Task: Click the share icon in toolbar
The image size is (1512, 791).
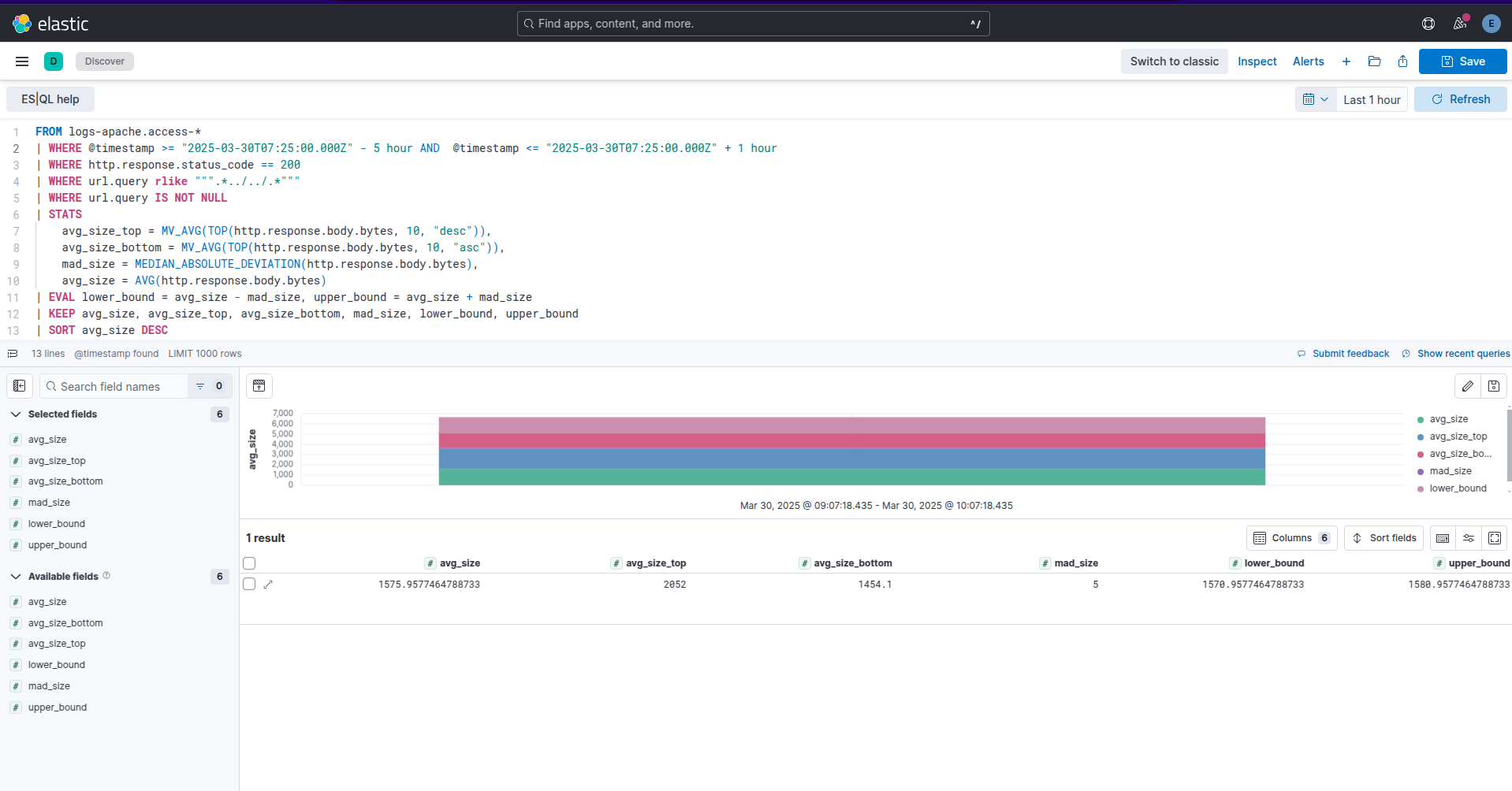Action: [x=1402, y=61]
